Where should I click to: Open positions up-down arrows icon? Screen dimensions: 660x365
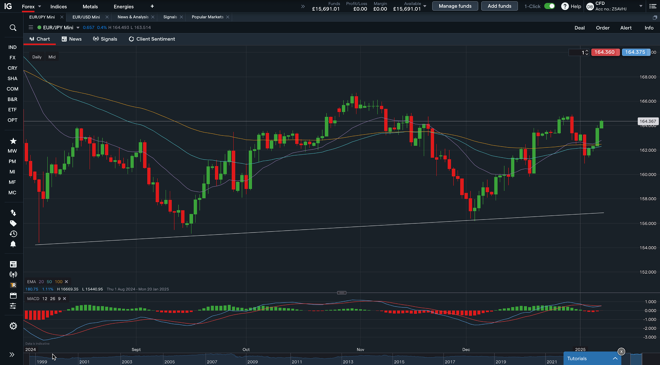[13, 213]
